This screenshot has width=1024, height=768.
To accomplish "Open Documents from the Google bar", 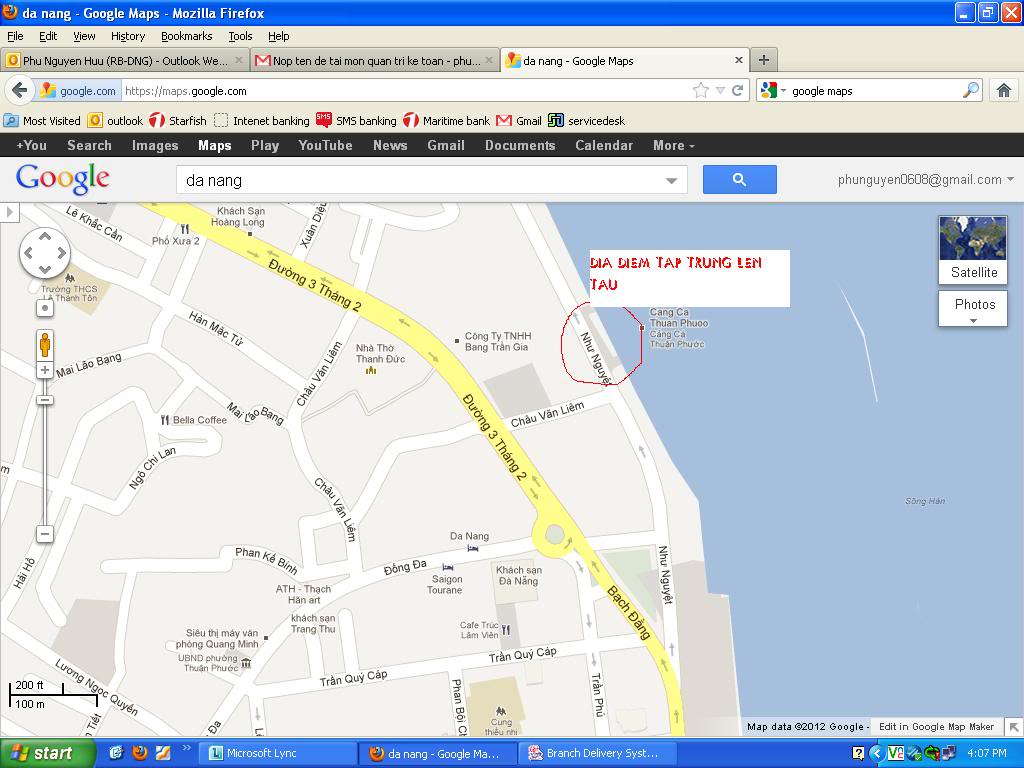I will [519, 145].
